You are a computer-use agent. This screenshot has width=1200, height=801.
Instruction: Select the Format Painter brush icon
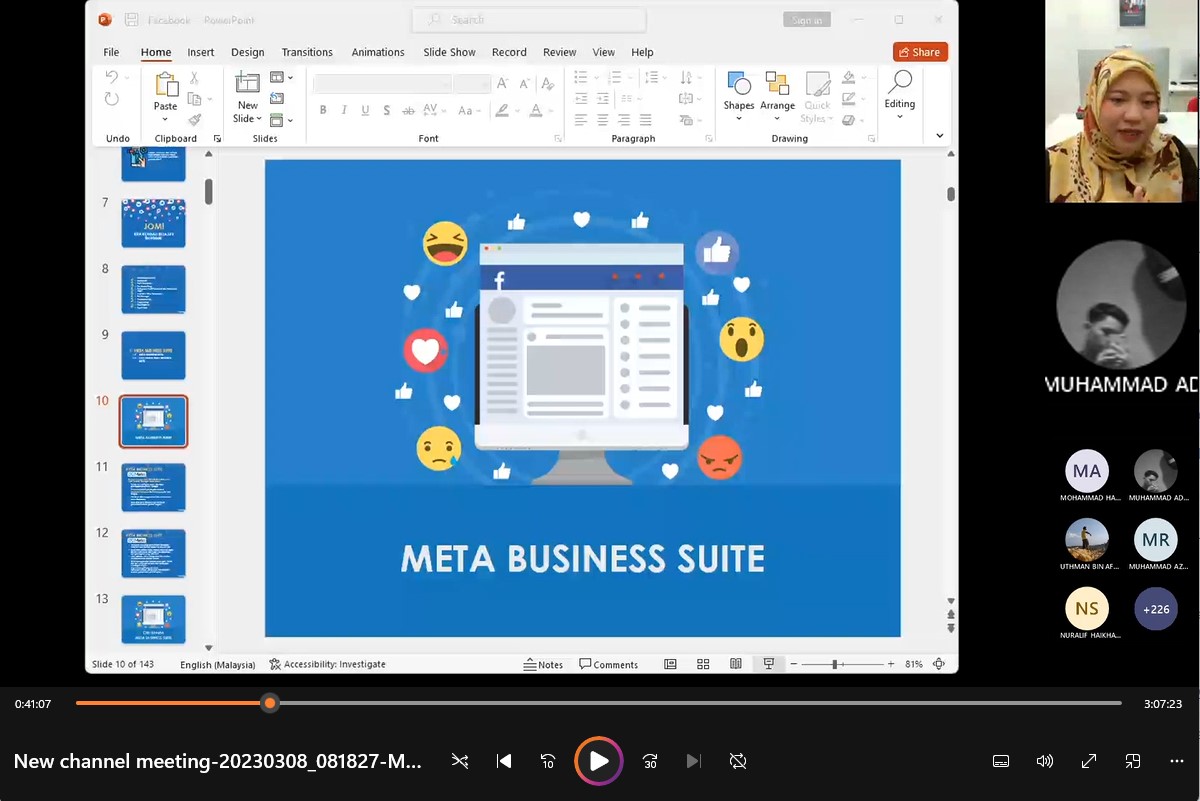coord(194,120)
